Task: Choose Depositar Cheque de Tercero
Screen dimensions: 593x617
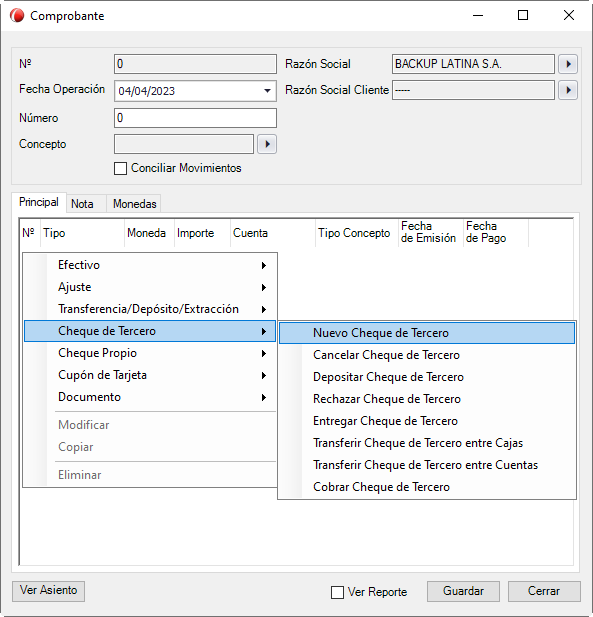Action: pos(427,377)
